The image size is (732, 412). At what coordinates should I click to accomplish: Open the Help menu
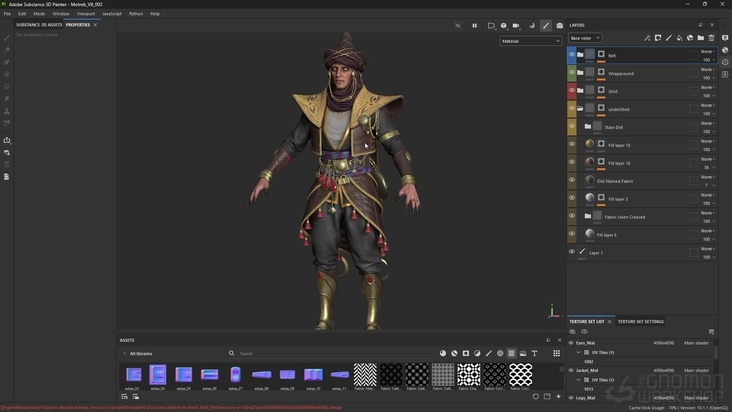point(155,14)
